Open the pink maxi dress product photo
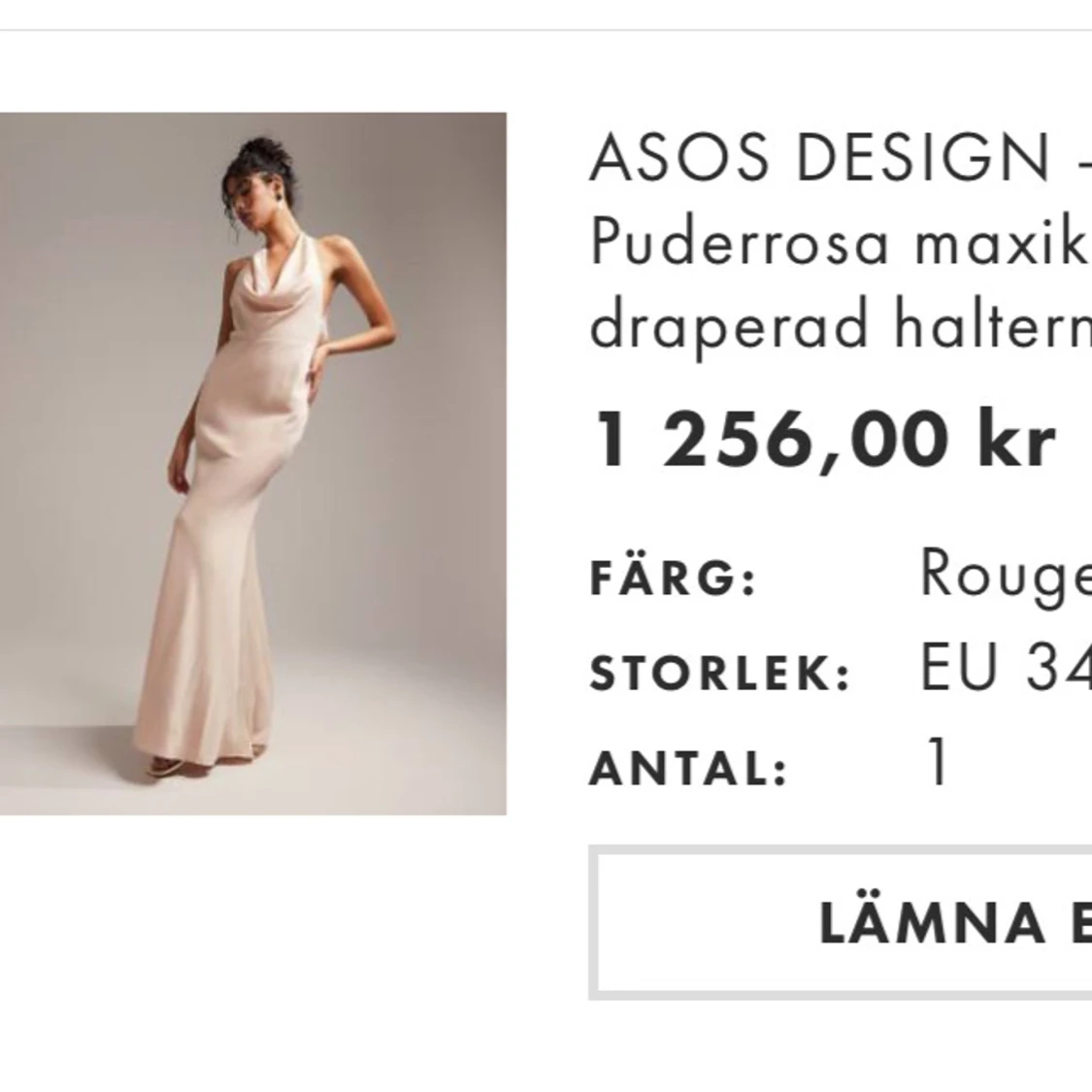The height and width of the screenshot is (1092, 1092). pos(252,463)
